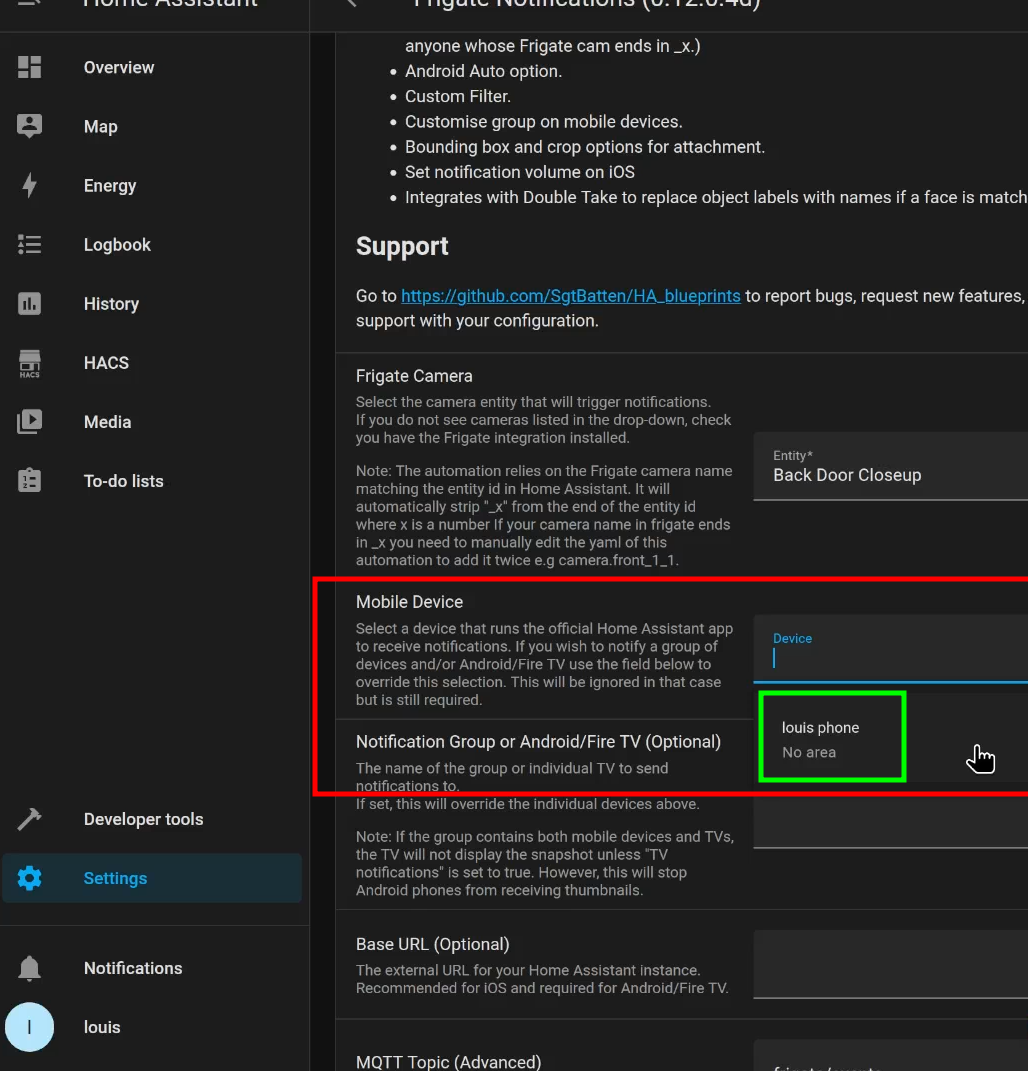The width and height of the screenshot is (1028, 1071).
Task: Click the louis user avatar
Action: (29, 1027)
